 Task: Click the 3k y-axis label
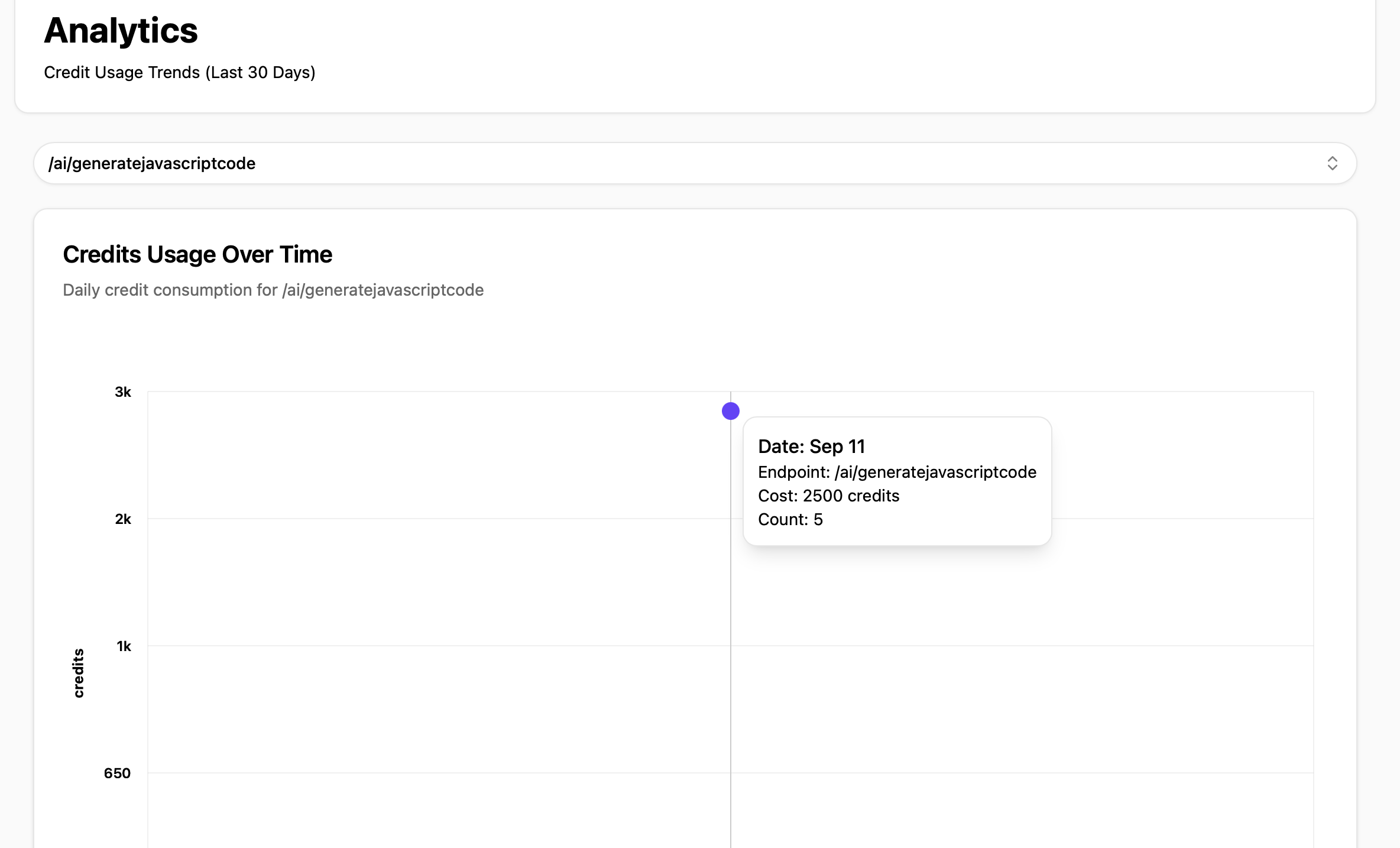[123, 392]
